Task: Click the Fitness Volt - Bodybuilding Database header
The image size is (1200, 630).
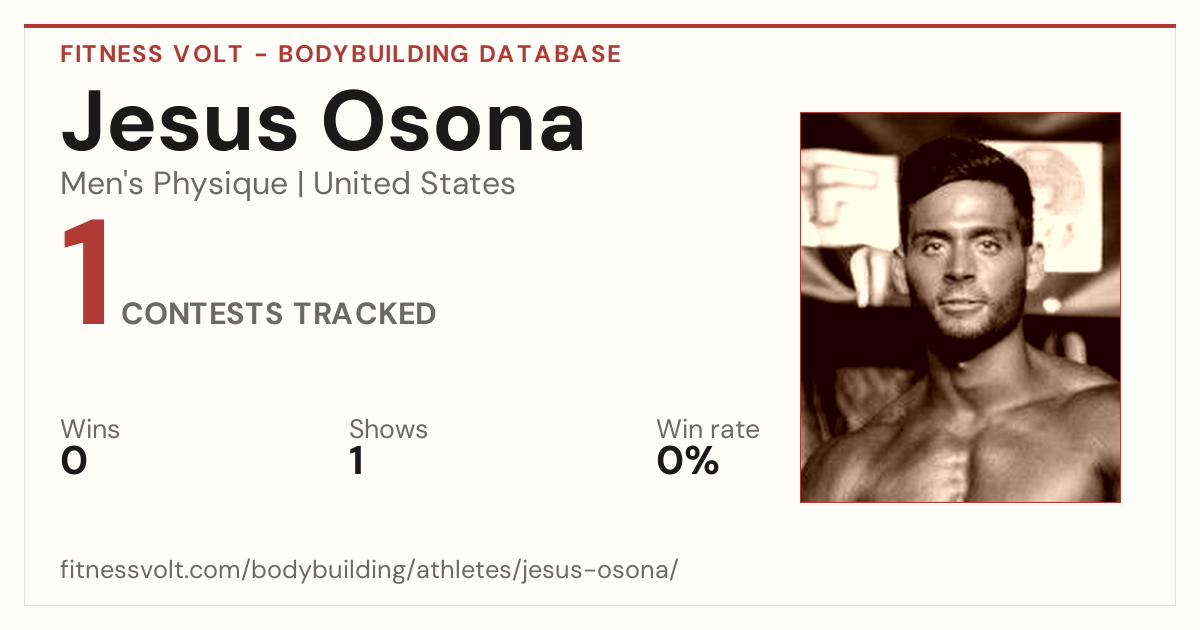Action: pyautogui.click(x=341, y=54)
